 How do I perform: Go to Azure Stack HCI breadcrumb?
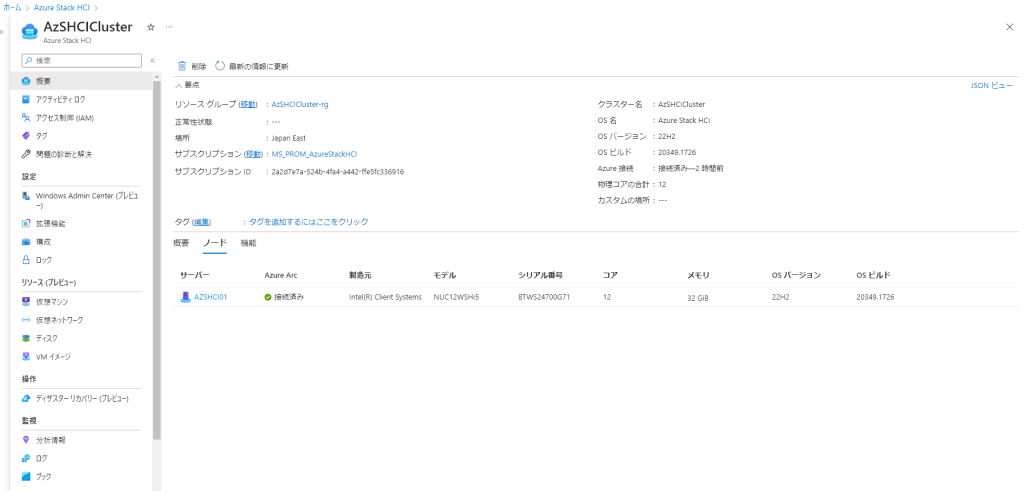(x=62, y=7)
